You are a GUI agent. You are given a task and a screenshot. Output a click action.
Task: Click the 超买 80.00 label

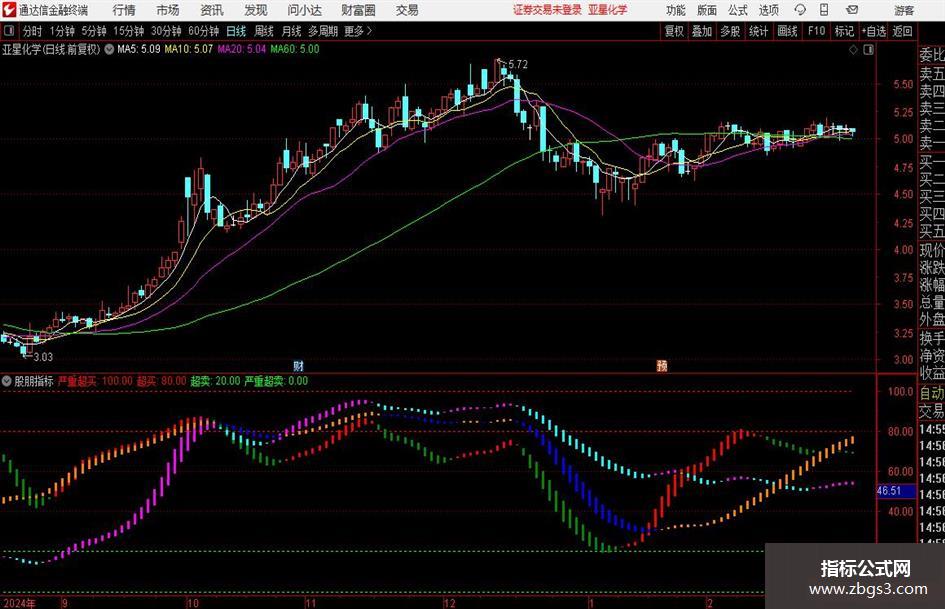click(x=162, y=381)
